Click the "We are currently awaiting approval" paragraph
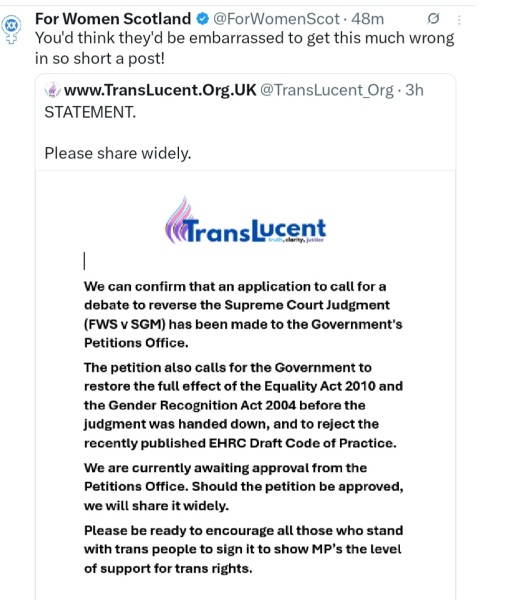520x600 pixels. pos(244,487)
